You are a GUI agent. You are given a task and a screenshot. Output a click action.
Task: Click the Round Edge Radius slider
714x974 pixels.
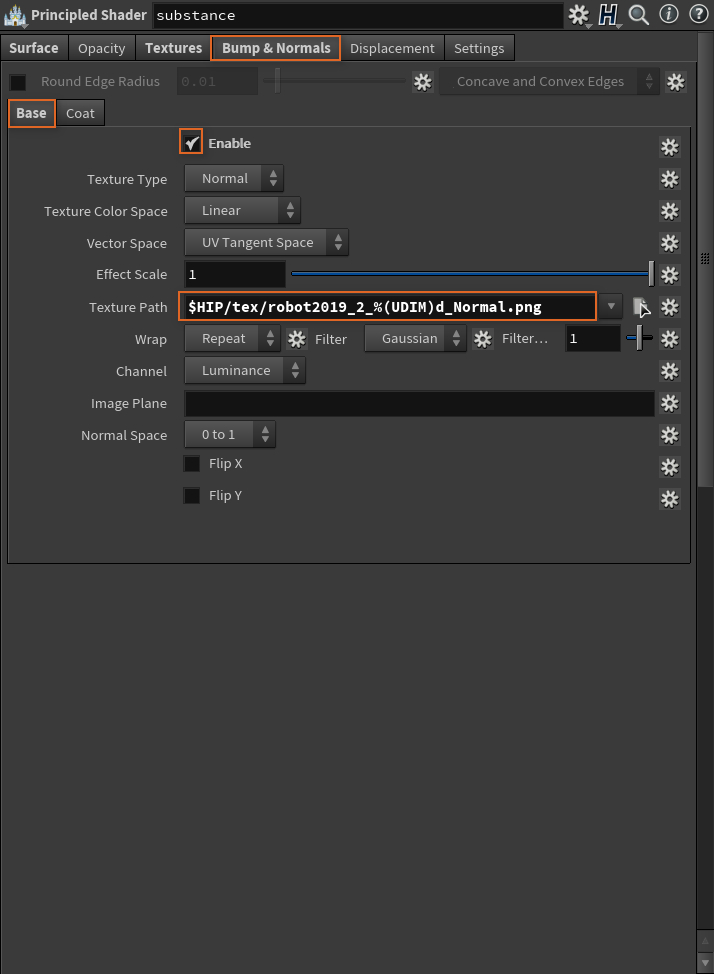click(334, 81)
